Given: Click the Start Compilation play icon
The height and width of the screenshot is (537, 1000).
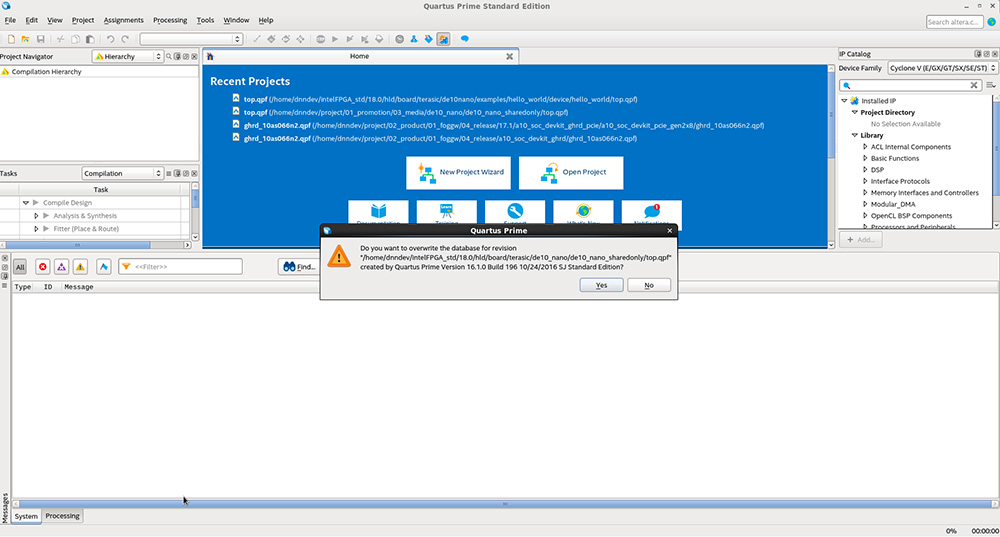Looking at the screenshot, I should [x=335, y=39].
